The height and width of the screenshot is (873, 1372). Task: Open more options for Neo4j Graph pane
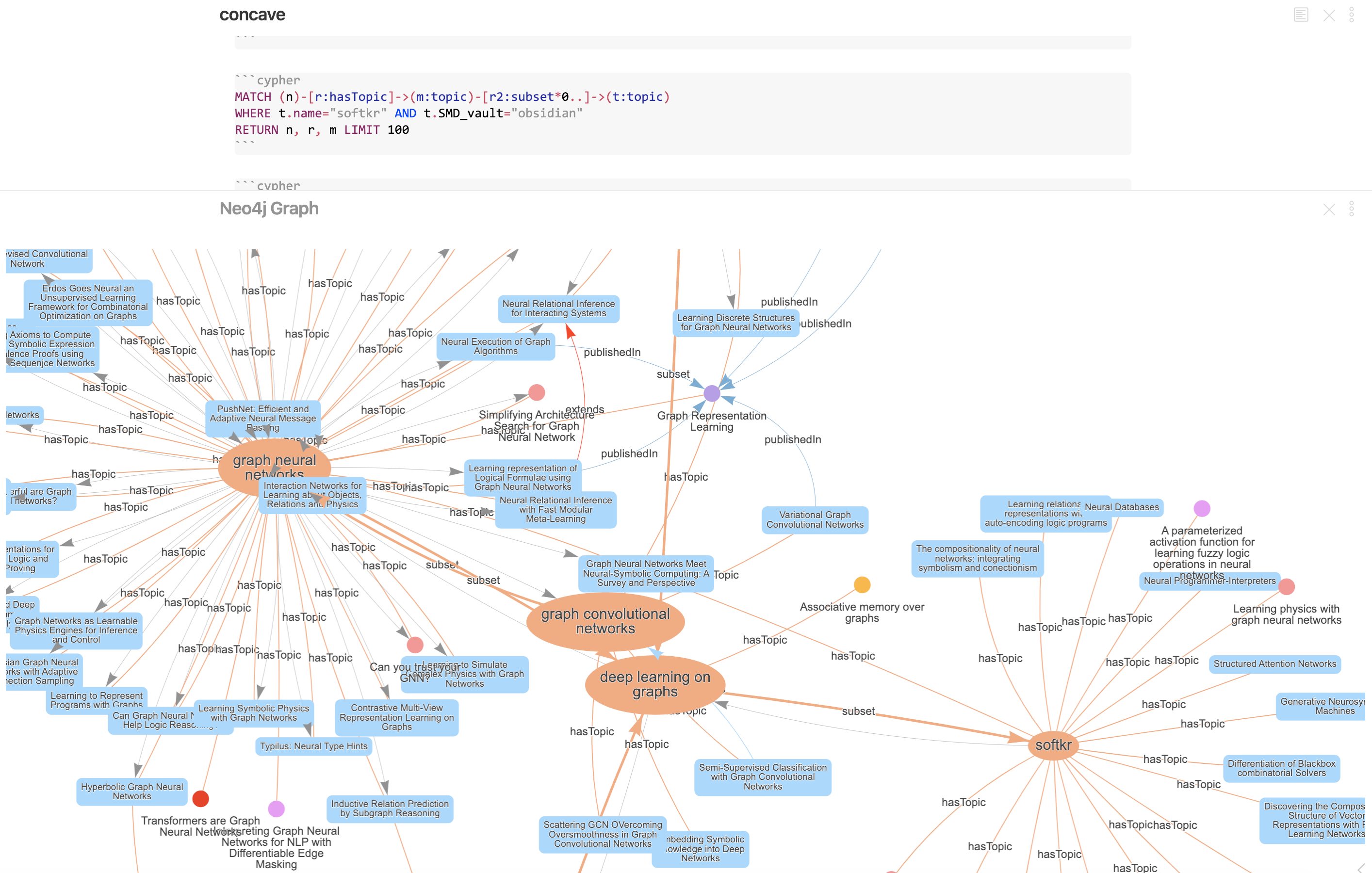click(x=1351, y=209)
